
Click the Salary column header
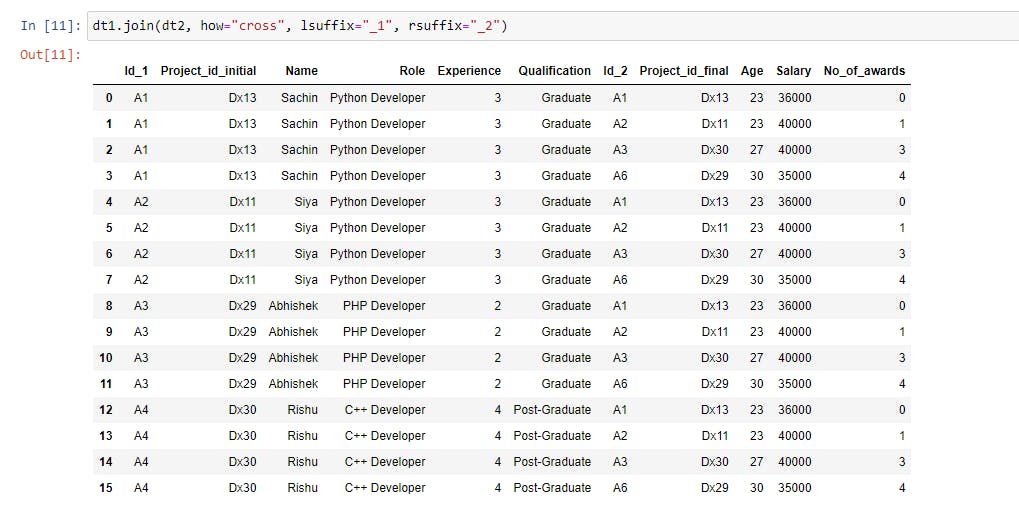pyautogui.click(x=793, y=71)
